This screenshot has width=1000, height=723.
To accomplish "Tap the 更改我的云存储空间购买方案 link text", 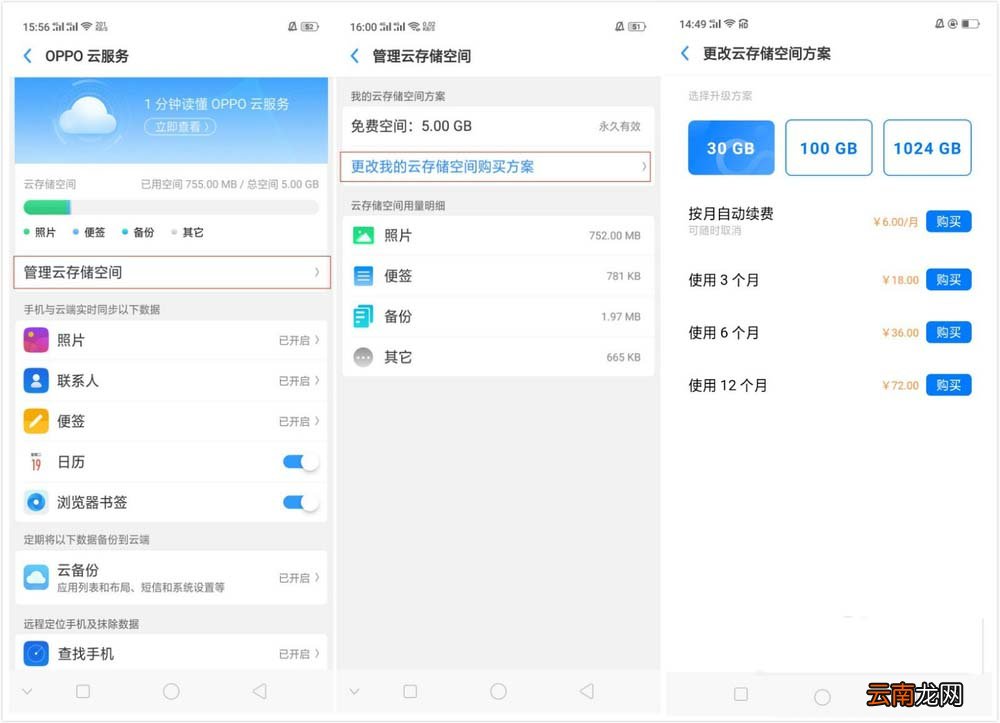I will (443, 166).
